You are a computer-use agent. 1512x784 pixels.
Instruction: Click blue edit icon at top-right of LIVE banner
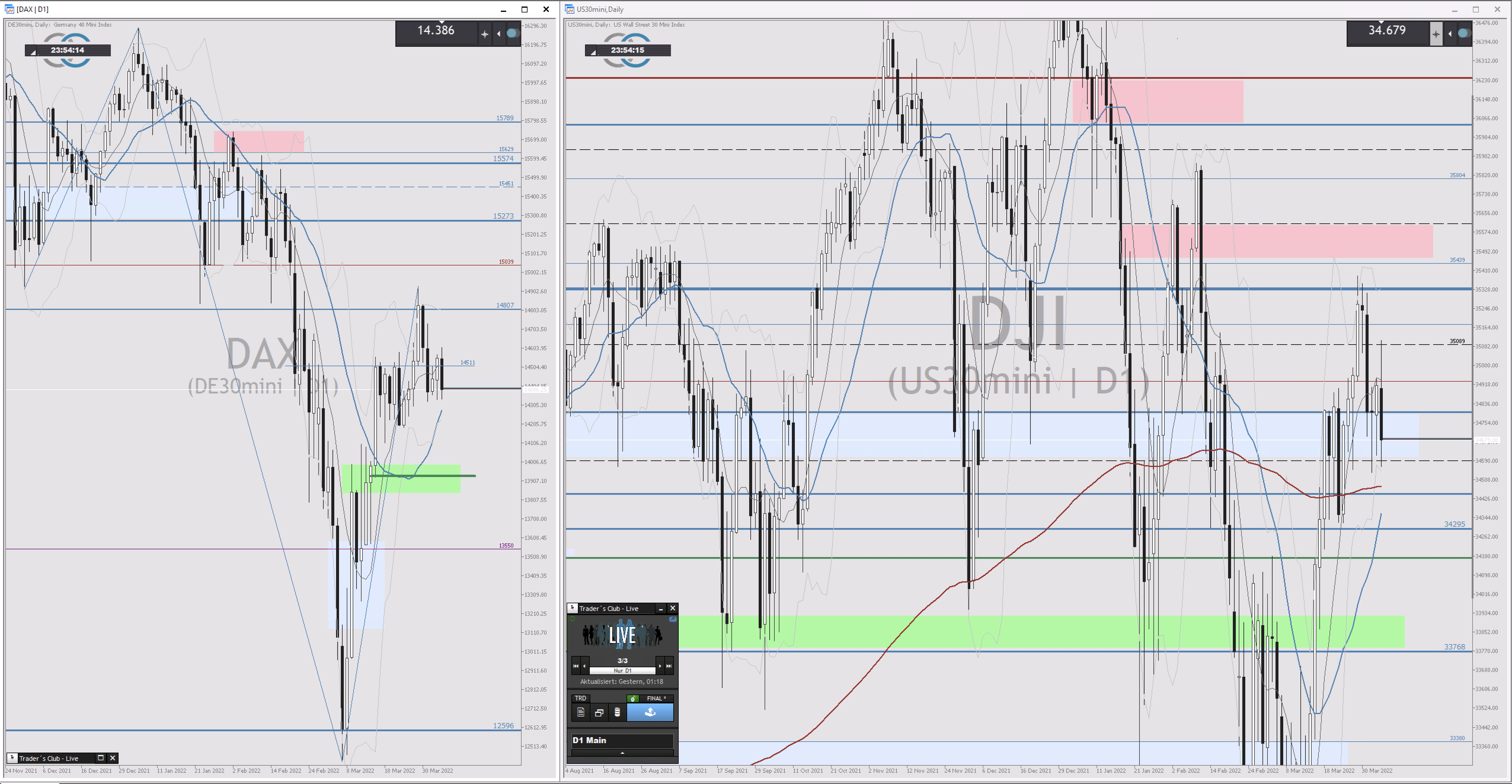(673, 619)
